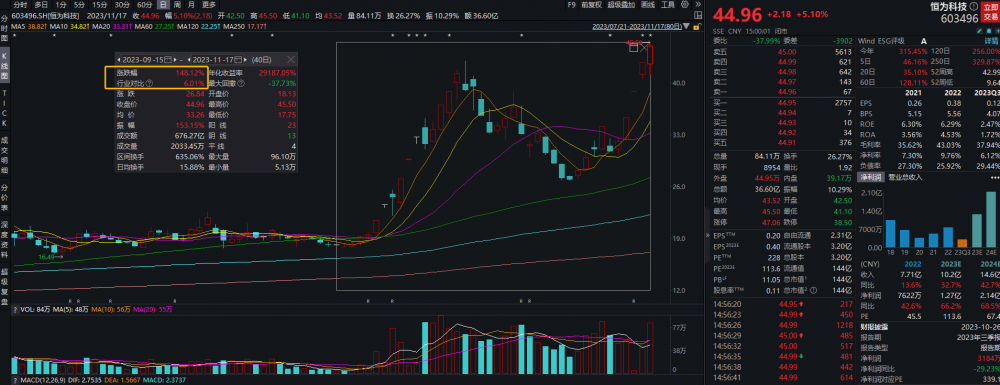Click the close X mark on the chart selection box
Viewport: 1000px width, 385px height.
[644, 47]
